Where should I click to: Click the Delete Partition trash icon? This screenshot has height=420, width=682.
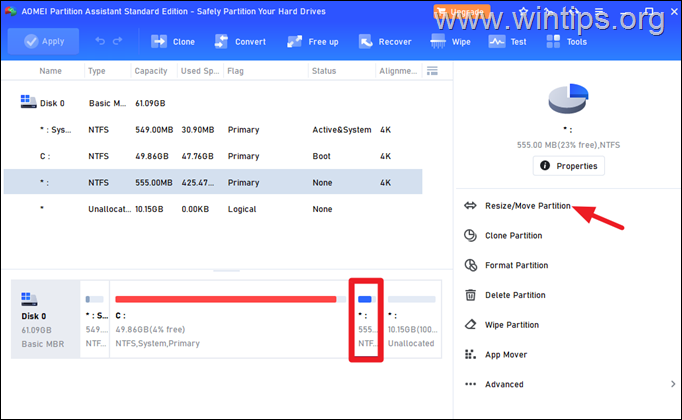[x=470, y=295]
